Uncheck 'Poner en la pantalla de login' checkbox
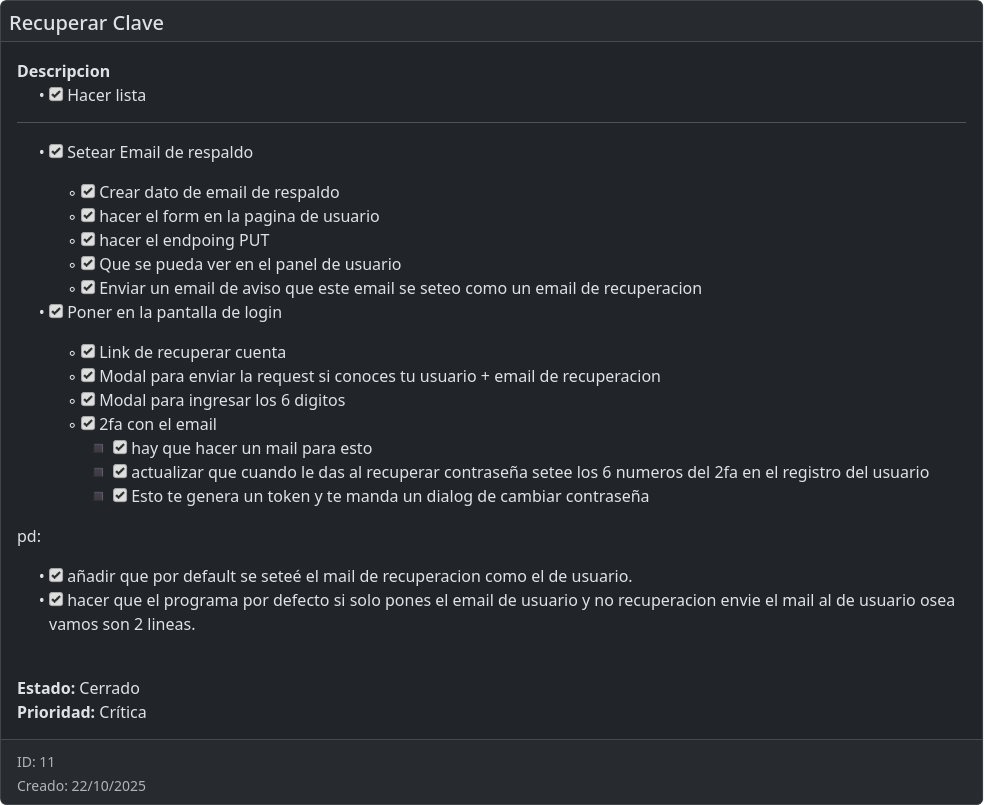The image size is (984, 805). 56,312
